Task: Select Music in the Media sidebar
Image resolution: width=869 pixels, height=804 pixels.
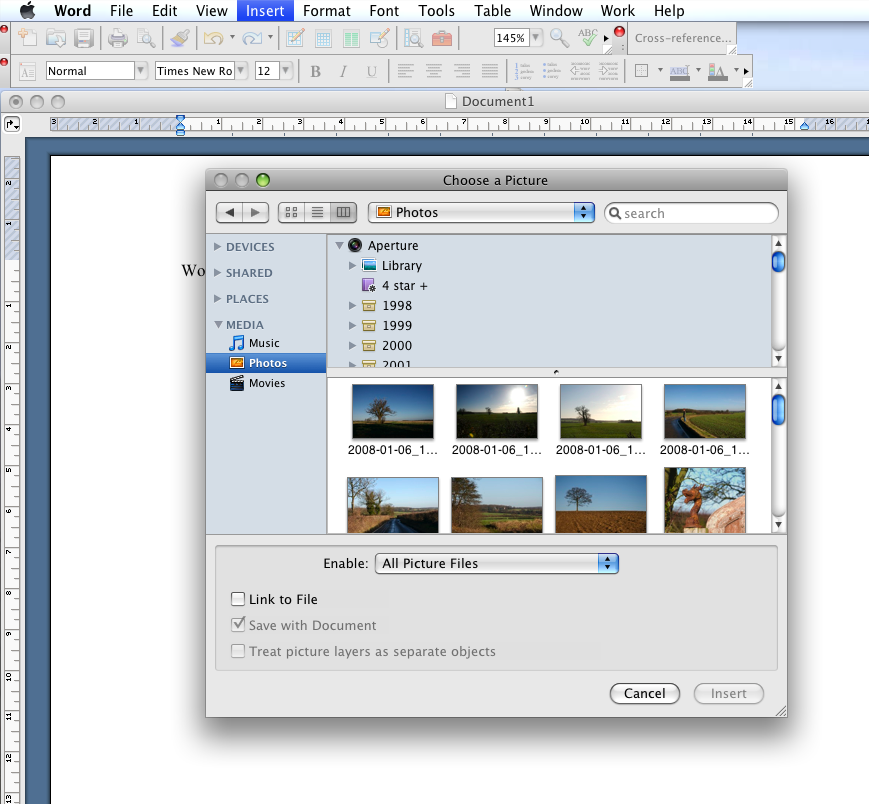Action: (x=264, y=343)
